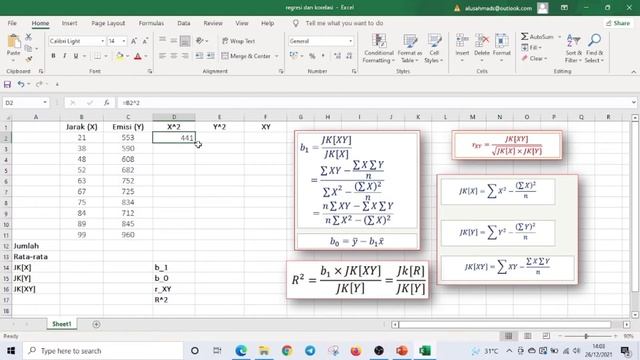Apply the red Font Color
The height and width of the screenshot is (360, 640).
[138, 56]
